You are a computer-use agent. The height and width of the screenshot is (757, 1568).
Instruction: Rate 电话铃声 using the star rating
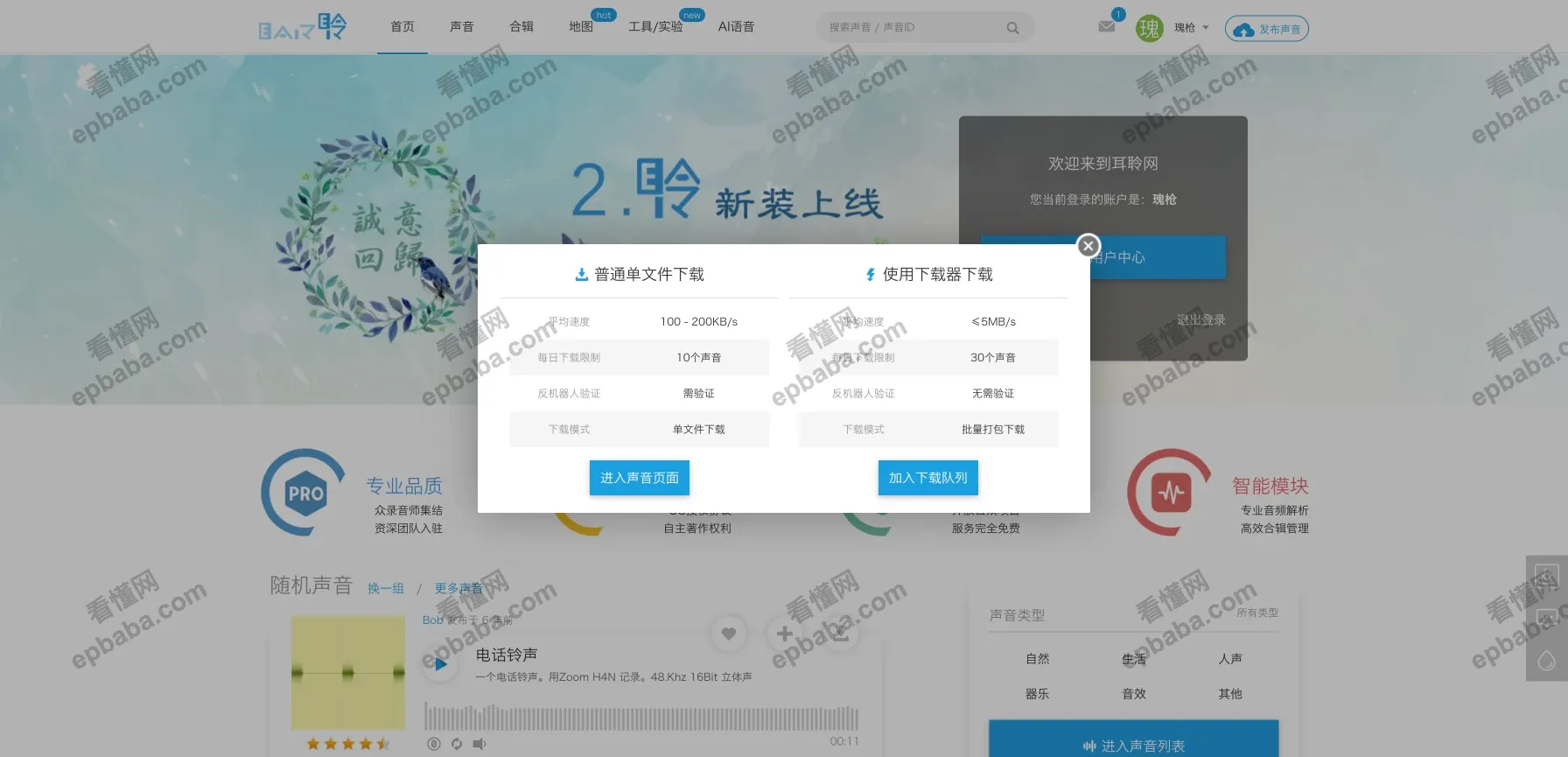tap(348, 744)
